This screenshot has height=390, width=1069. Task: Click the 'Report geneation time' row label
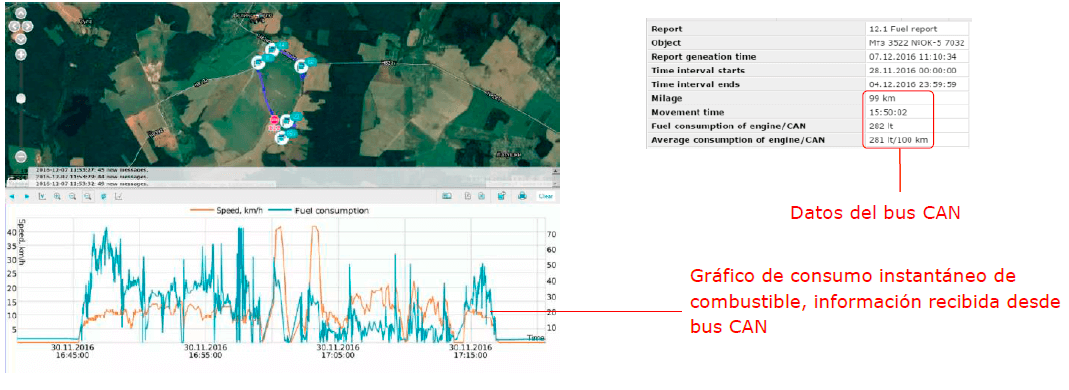(704, 57)
